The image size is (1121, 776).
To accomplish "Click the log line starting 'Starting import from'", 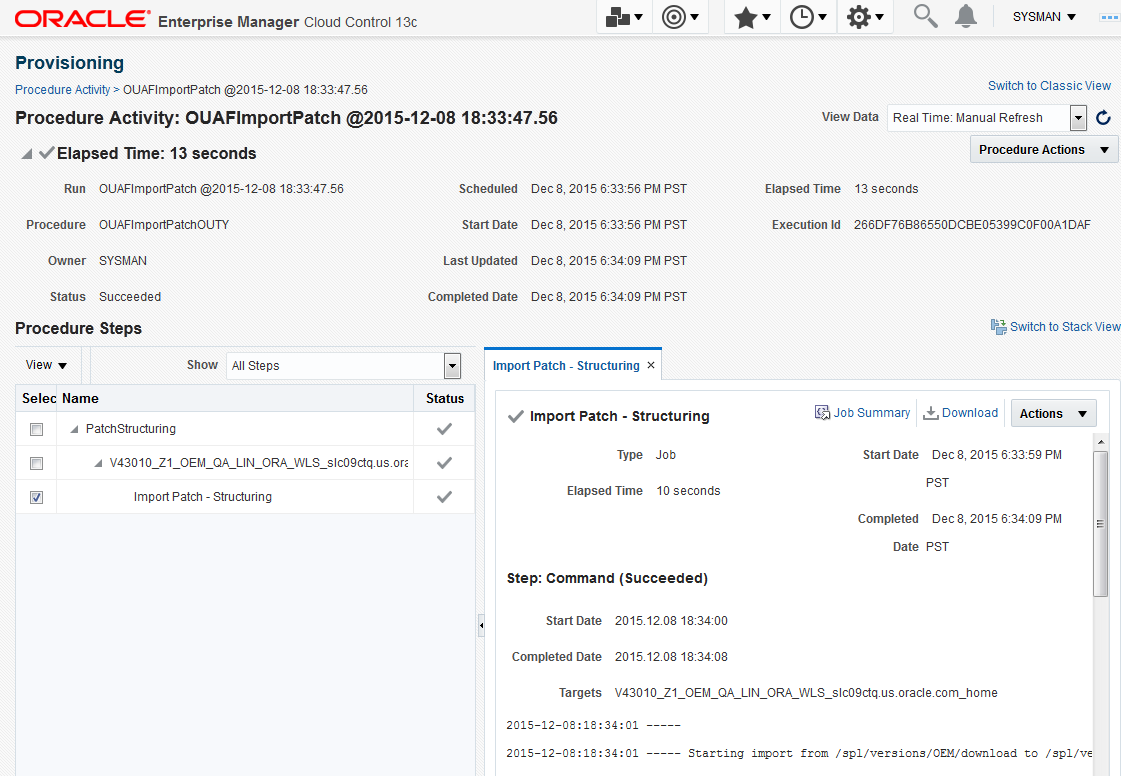I will pyautogui.click(x=799, y=753).
